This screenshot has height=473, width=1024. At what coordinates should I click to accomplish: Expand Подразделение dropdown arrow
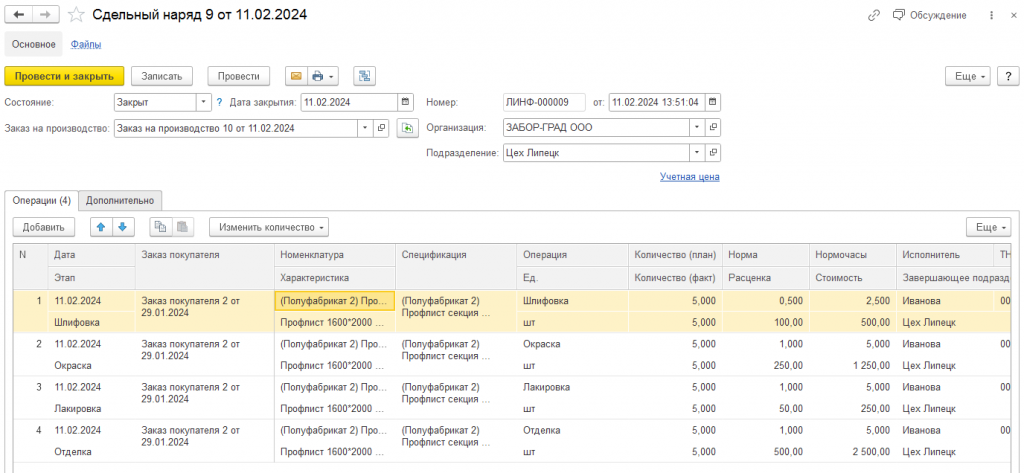(x=697, y=152)
